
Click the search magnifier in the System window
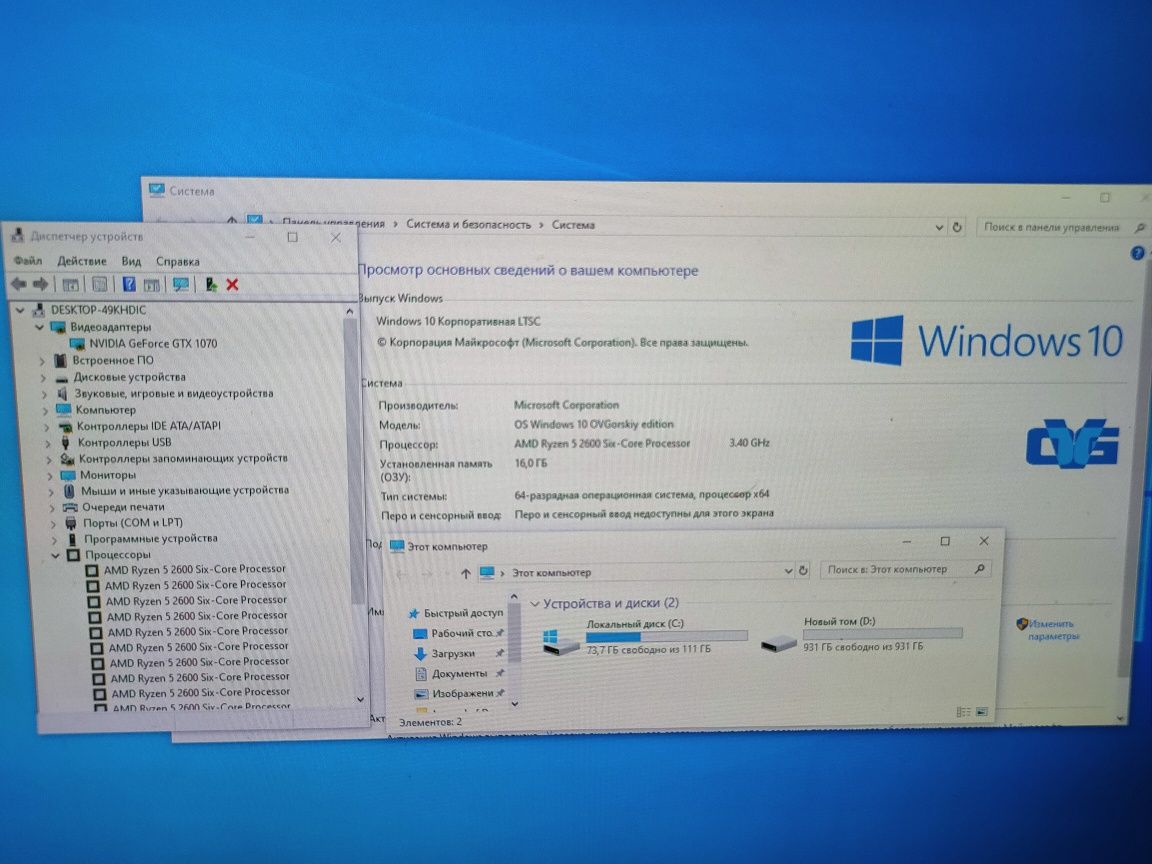point(1140,228)
